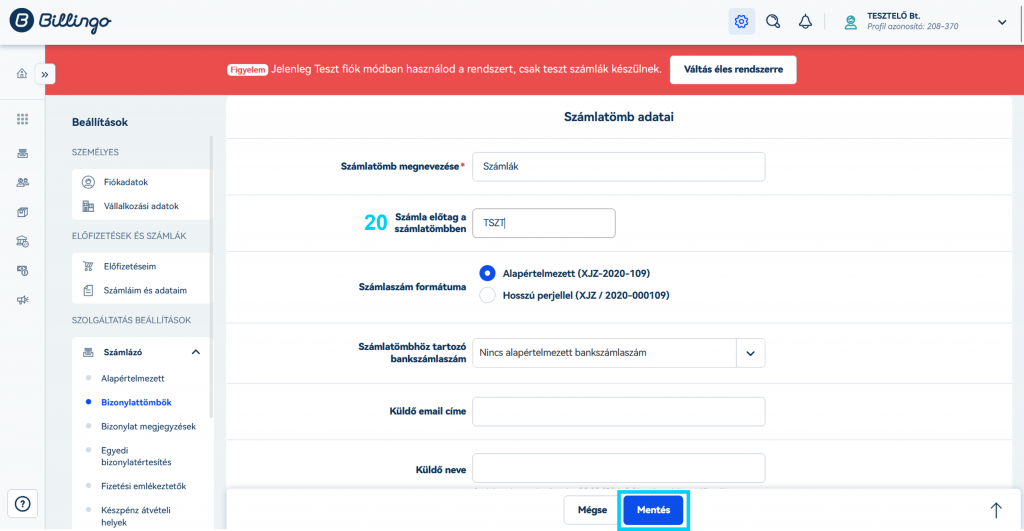Viewport: 1024px width, 531px height.
Task: Open notifications bell icon
Action: pyautogui.click(x=805, y=22)
